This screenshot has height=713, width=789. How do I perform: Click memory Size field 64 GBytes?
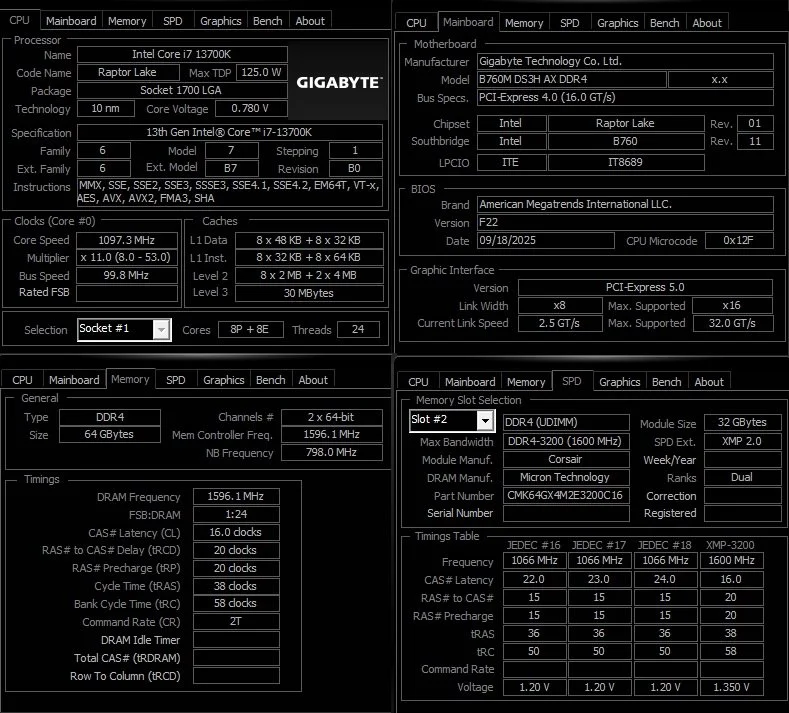[x=110, y=434]
